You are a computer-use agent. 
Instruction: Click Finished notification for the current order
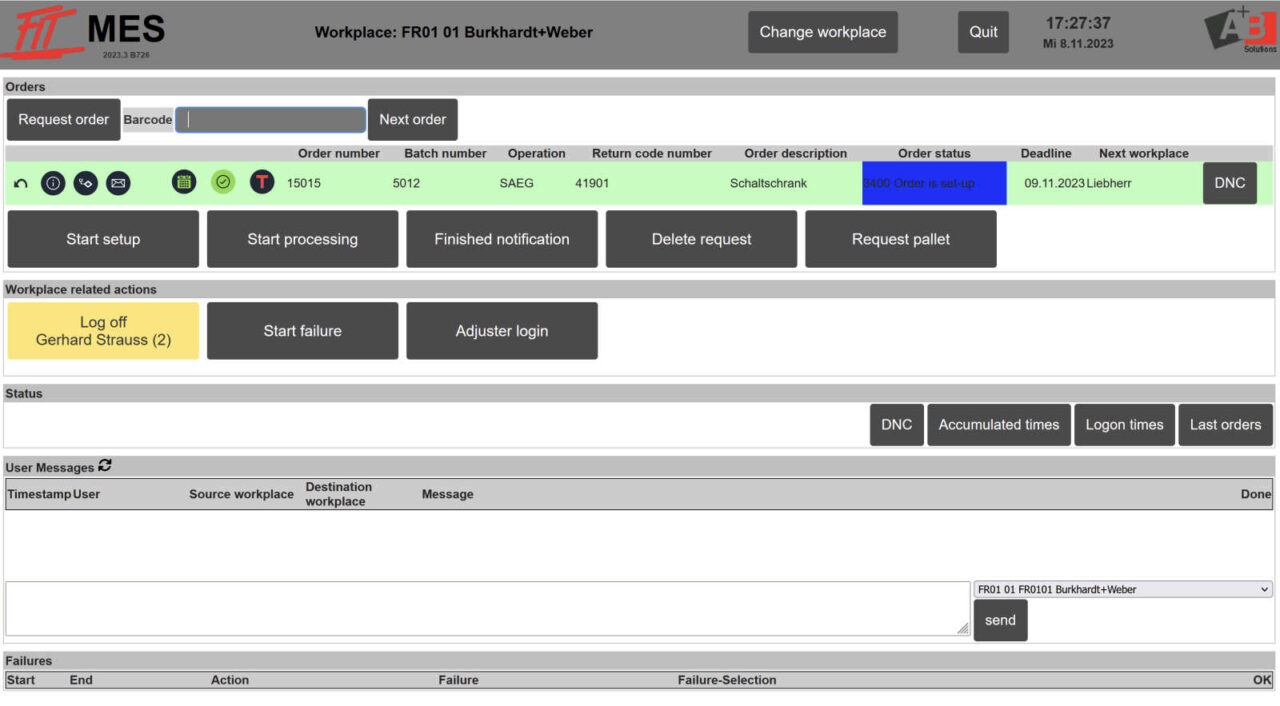(501, 239)
